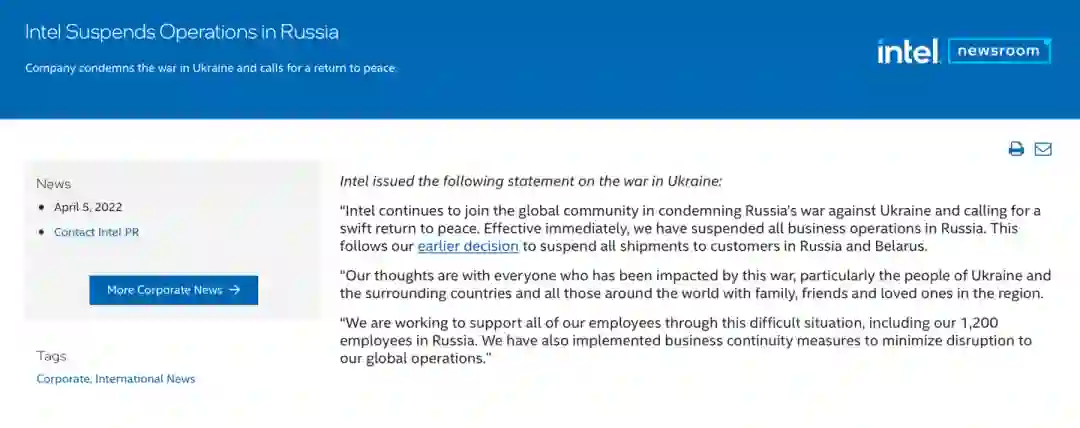Click the April 5, 2022 date
1080x428 pixels.
pyautogui.click(x=88, y=207)
